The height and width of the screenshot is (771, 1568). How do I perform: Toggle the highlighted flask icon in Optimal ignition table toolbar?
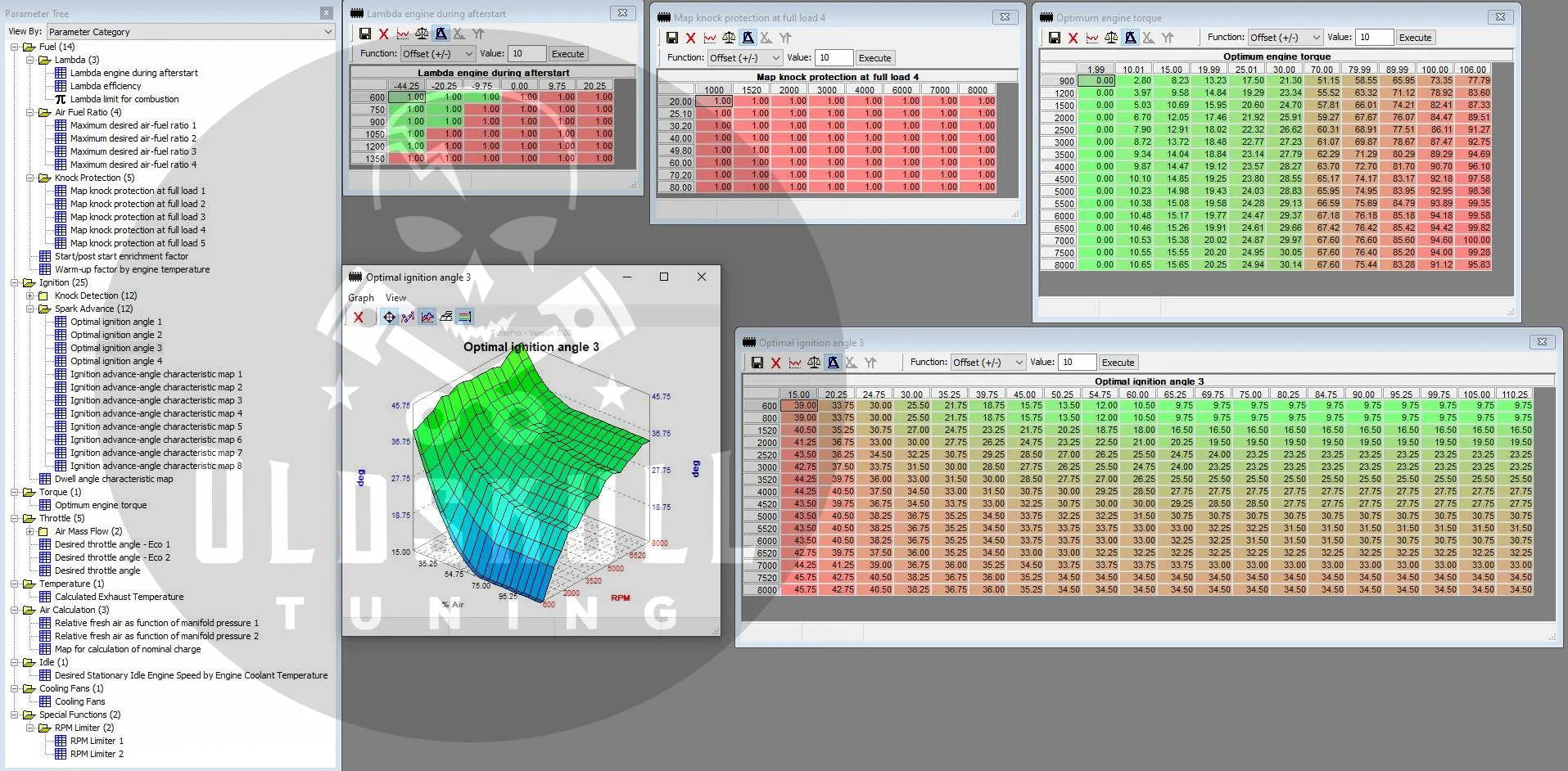point(833,362)
